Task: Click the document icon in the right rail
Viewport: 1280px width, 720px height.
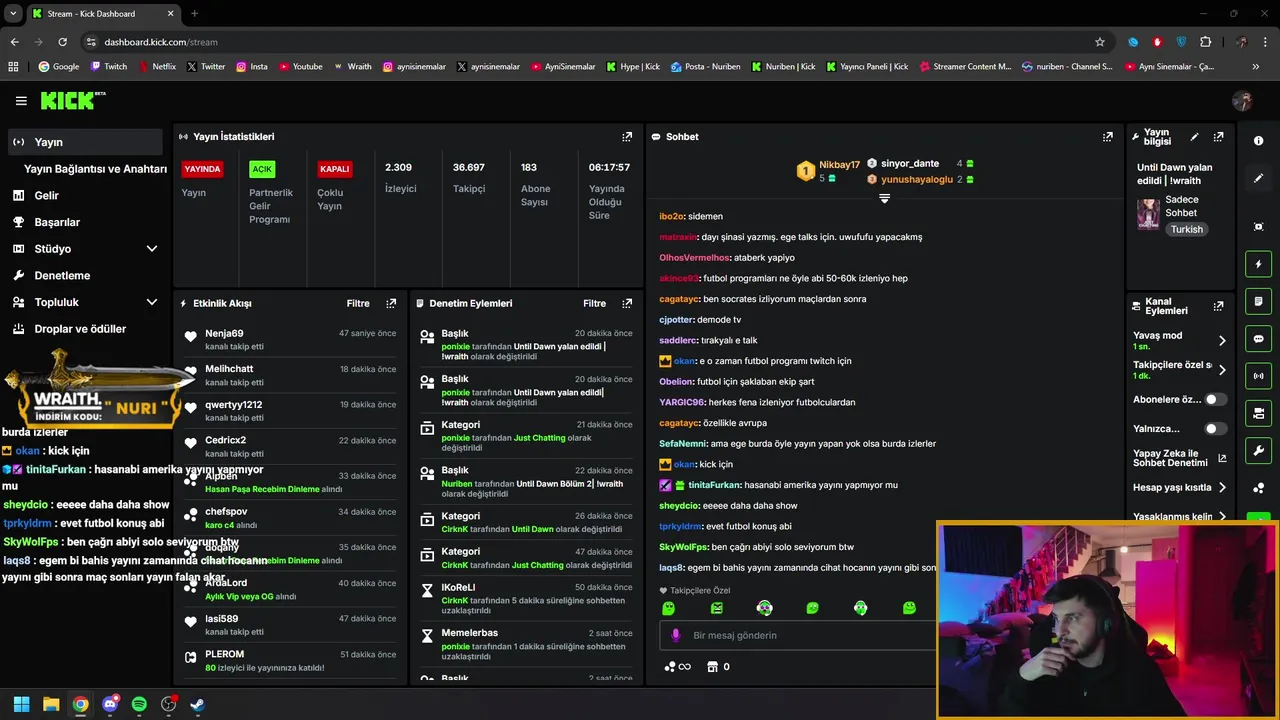Action: point(1258,301)
